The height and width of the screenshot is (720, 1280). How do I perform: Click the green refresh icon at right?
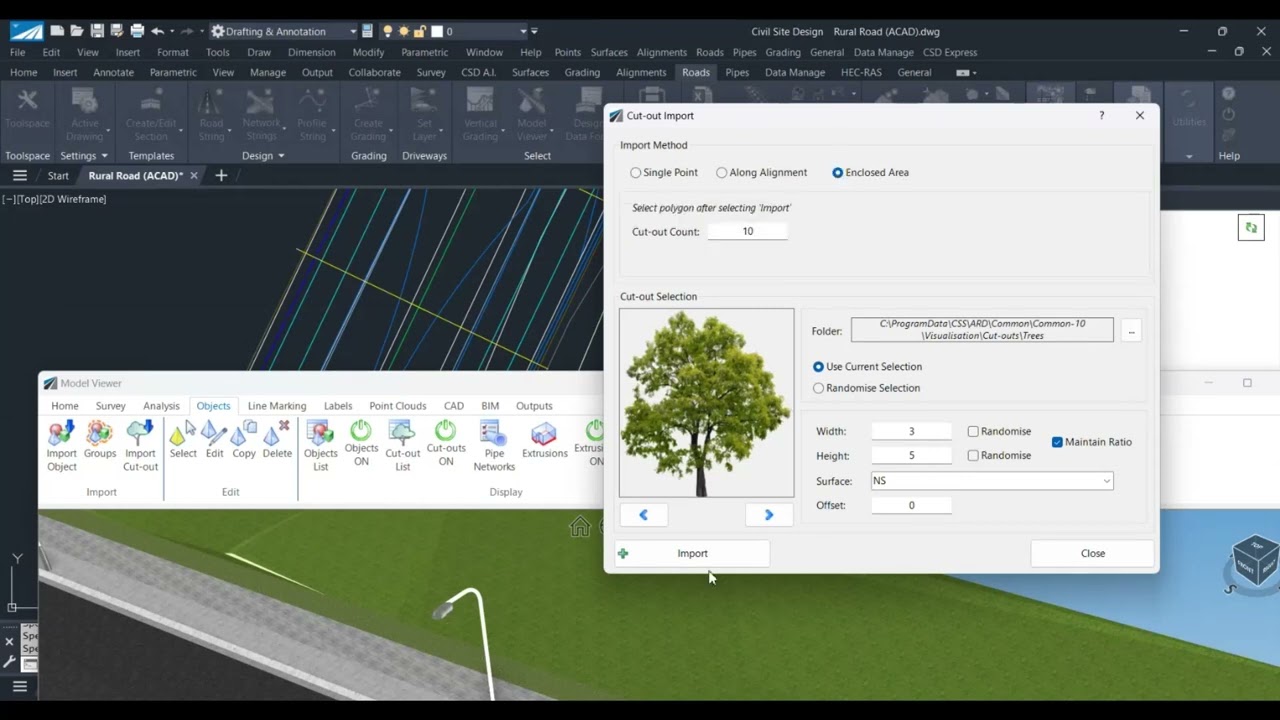click(x=1251, y=228)
